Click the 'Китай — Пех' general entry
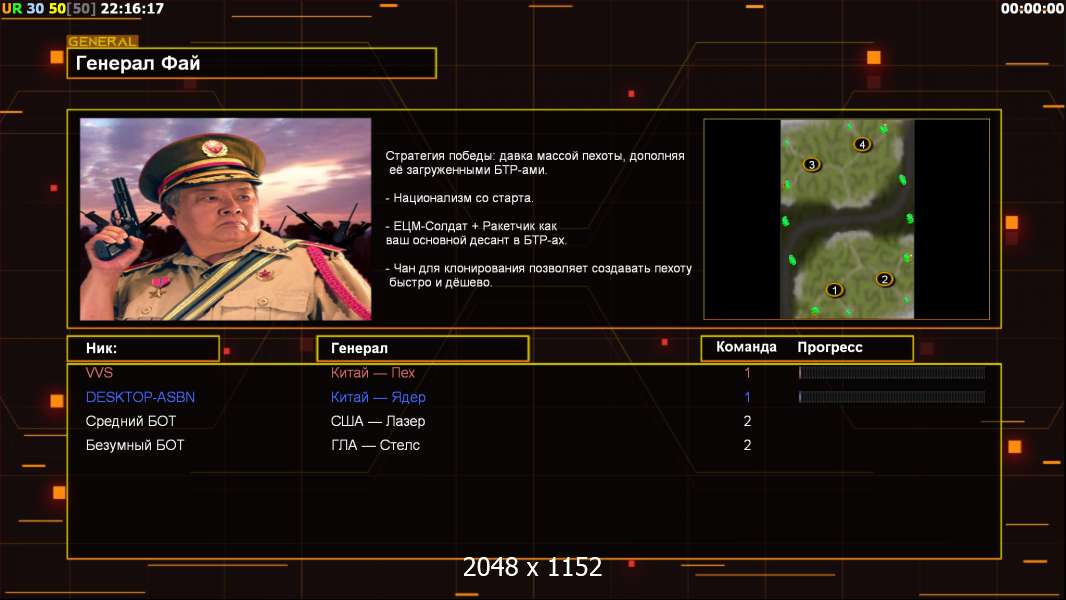The image size is (1066, 600). pos(373,372)
